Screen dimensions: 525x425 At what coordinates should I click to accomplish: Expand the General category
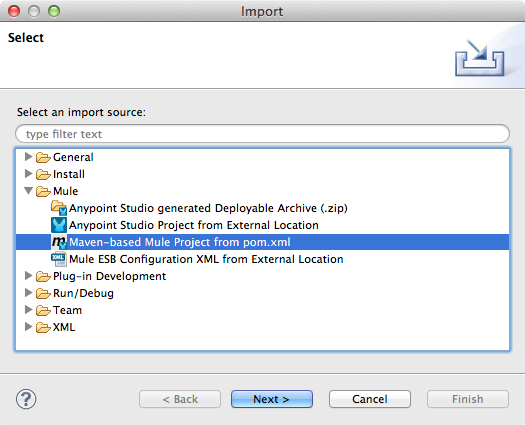pos(28,156)
